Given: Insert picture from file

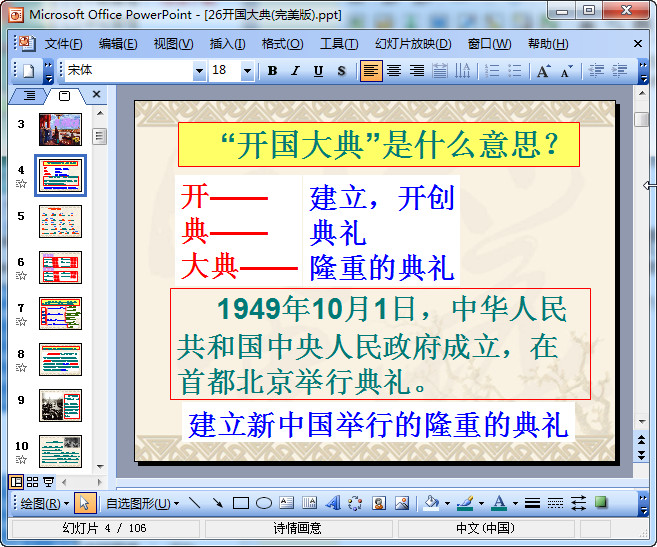Looking at the screenshot, I should pos(402,503).
